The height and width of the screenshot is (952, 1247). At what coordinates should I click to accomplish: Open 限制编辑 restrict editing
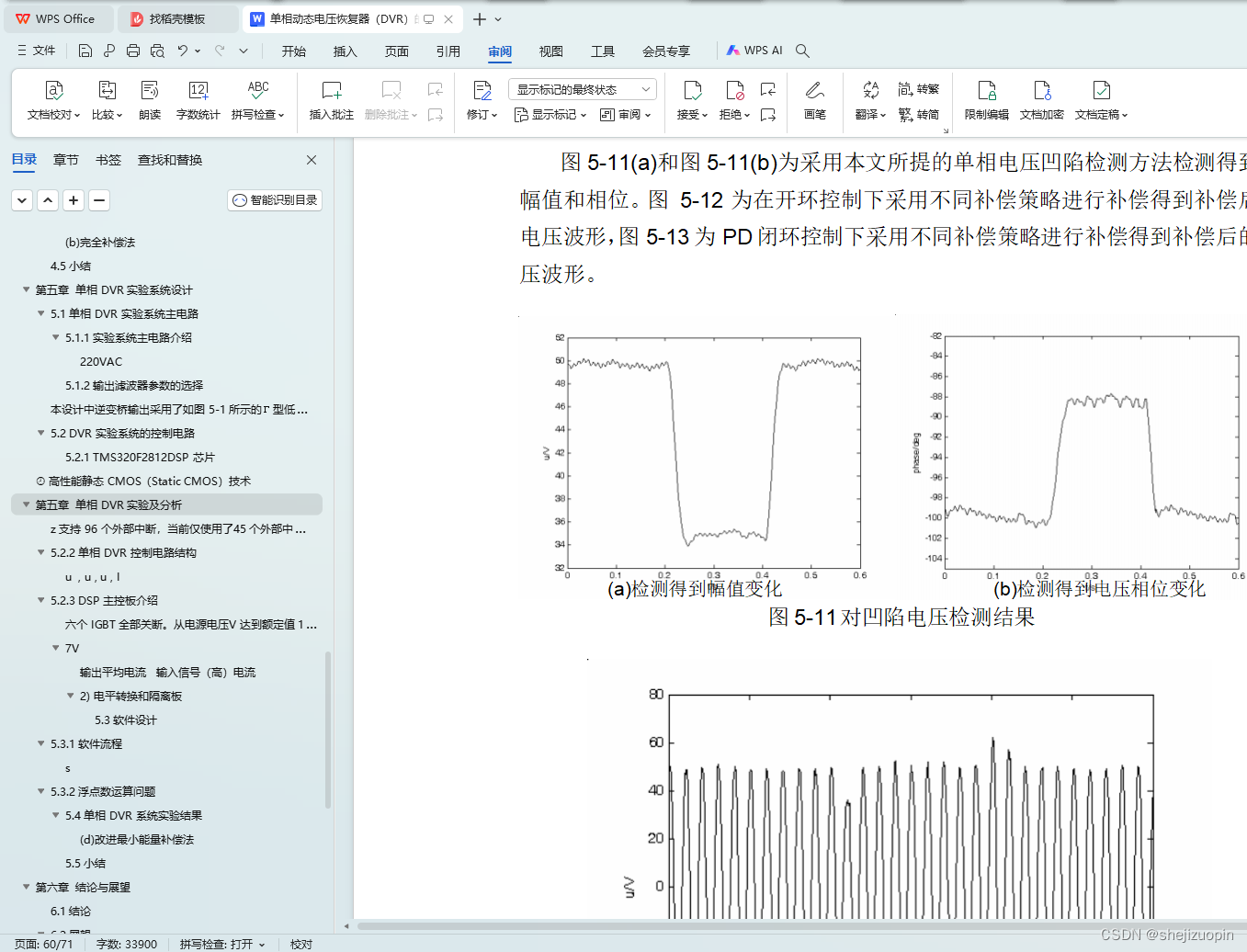(987, 101)
